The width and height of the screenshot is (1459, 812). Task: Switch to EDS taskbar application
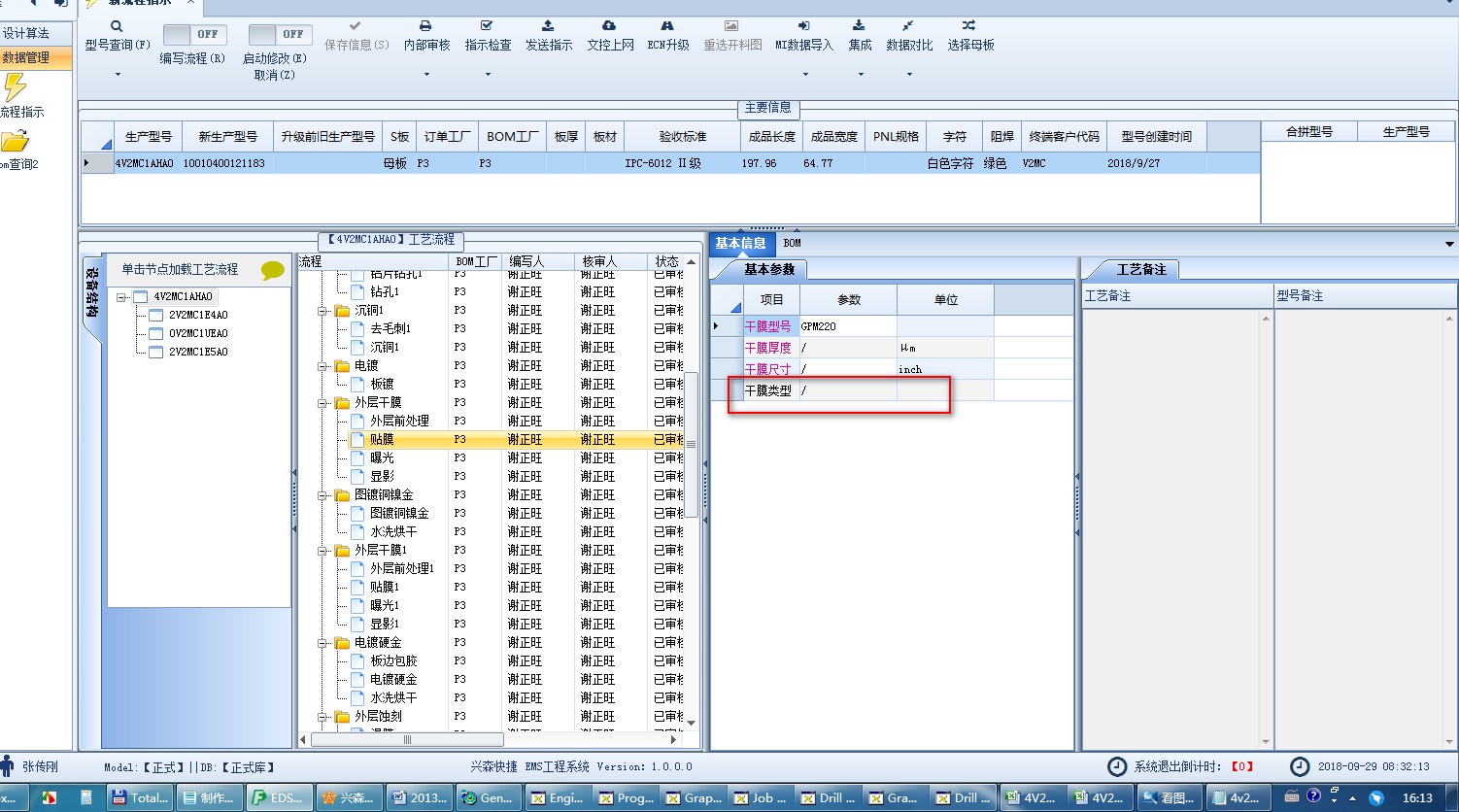[x=281, y=798]
